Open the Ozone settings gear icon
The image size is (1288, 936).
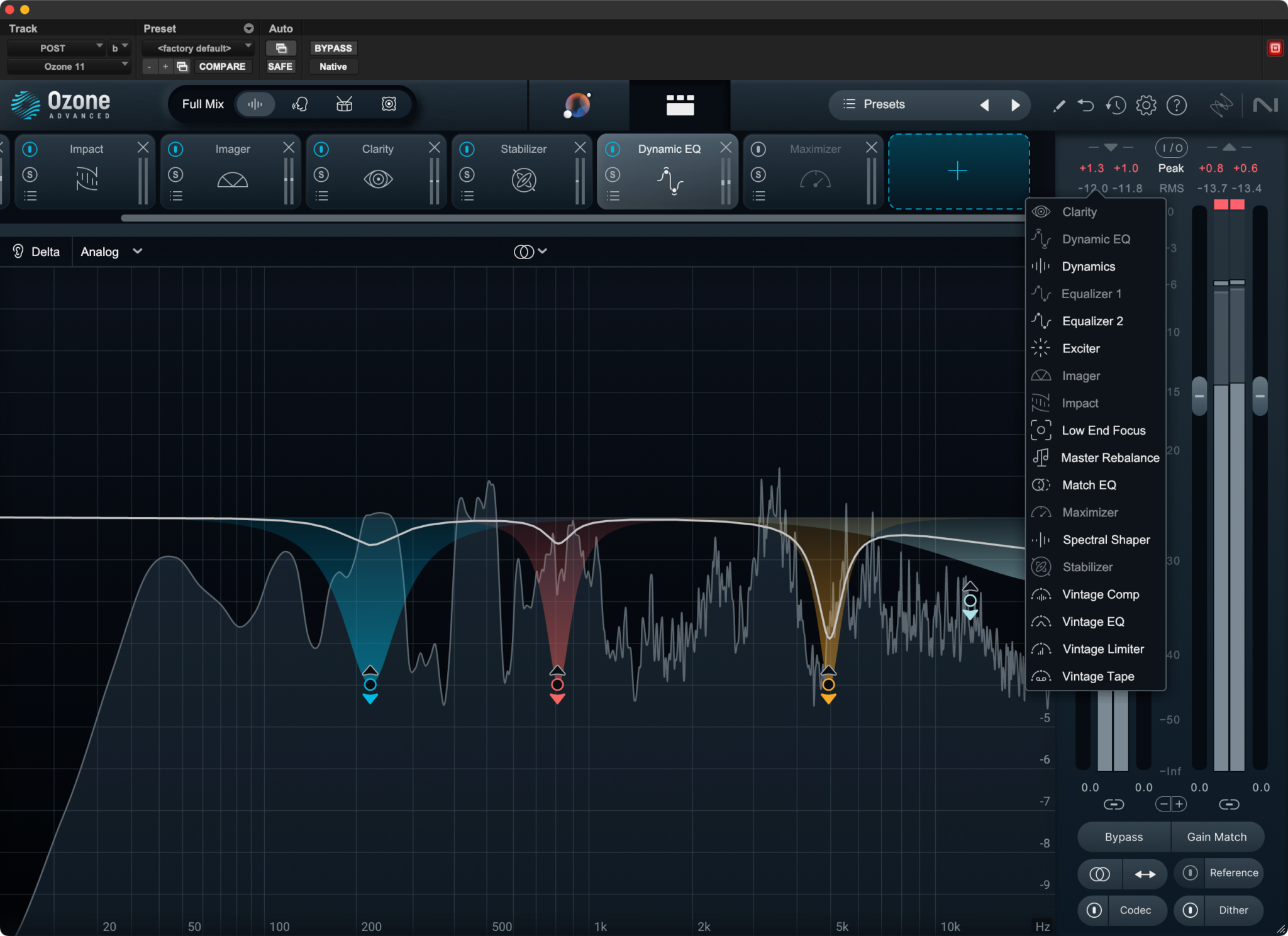(x=1146, y=105)
